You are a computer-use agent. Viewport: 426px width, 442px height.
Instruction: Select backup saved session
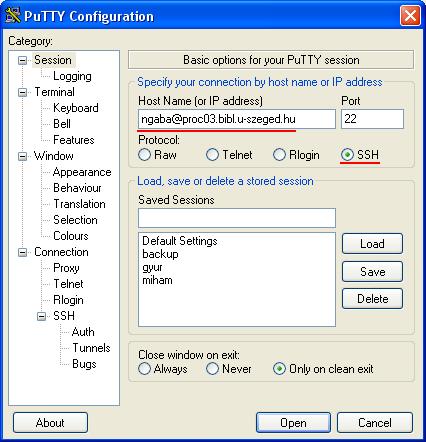160,254
